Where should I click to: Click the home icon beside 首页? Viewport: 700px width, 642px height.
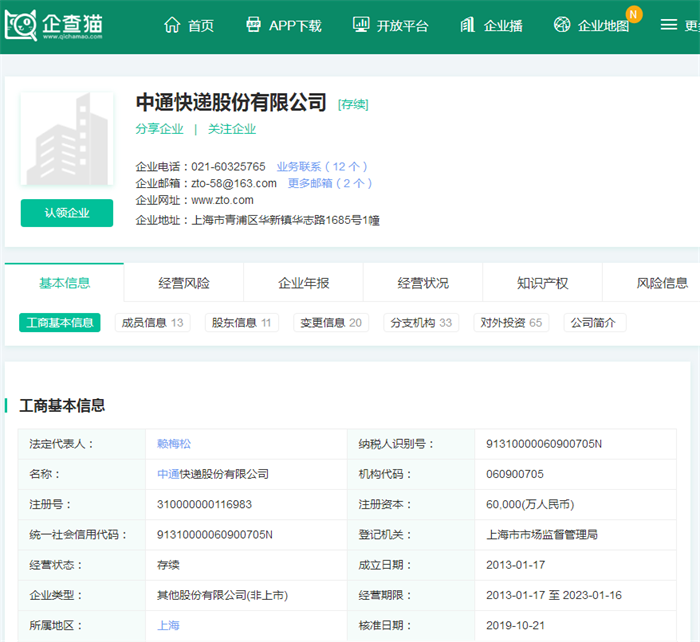point(172,25)
